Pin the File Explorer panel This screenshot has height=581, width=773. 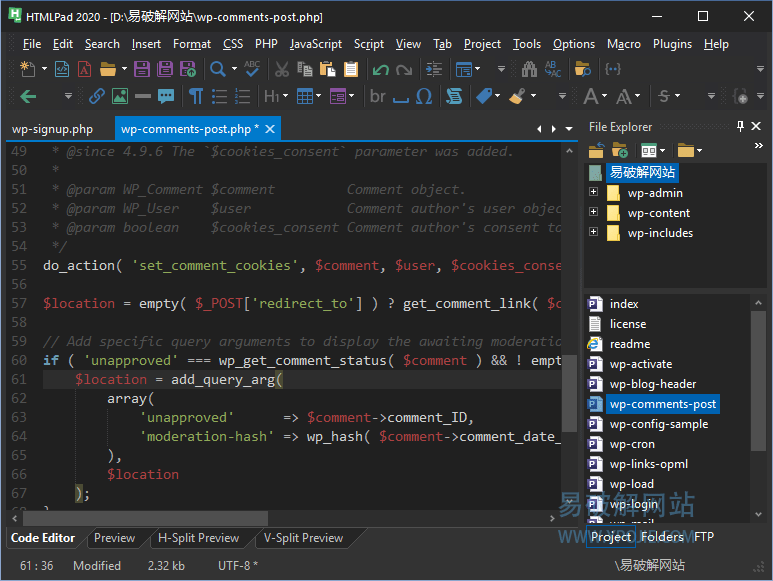tap(741, 127)
